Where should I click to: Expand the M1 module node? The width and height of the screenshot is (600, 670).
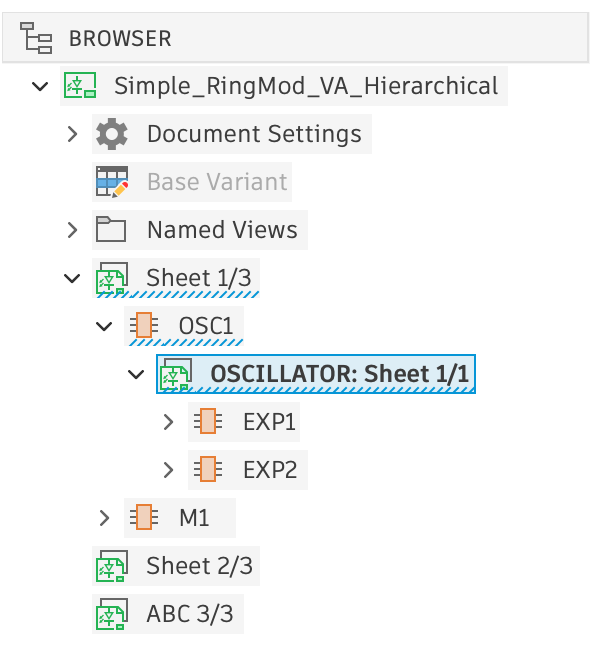point(105,518)
